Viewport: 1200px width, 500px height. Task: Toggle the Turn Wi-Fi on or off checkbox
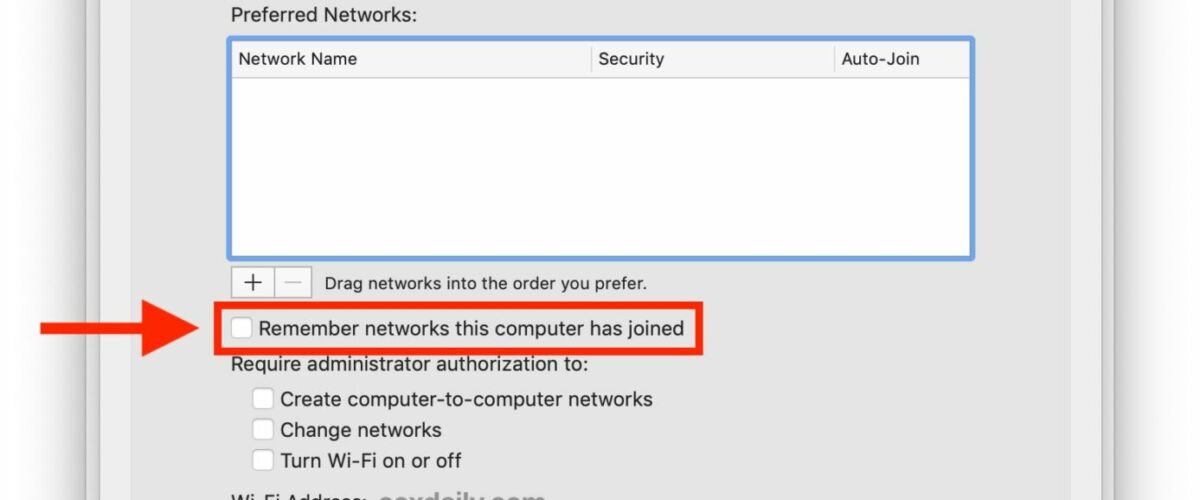262,460
